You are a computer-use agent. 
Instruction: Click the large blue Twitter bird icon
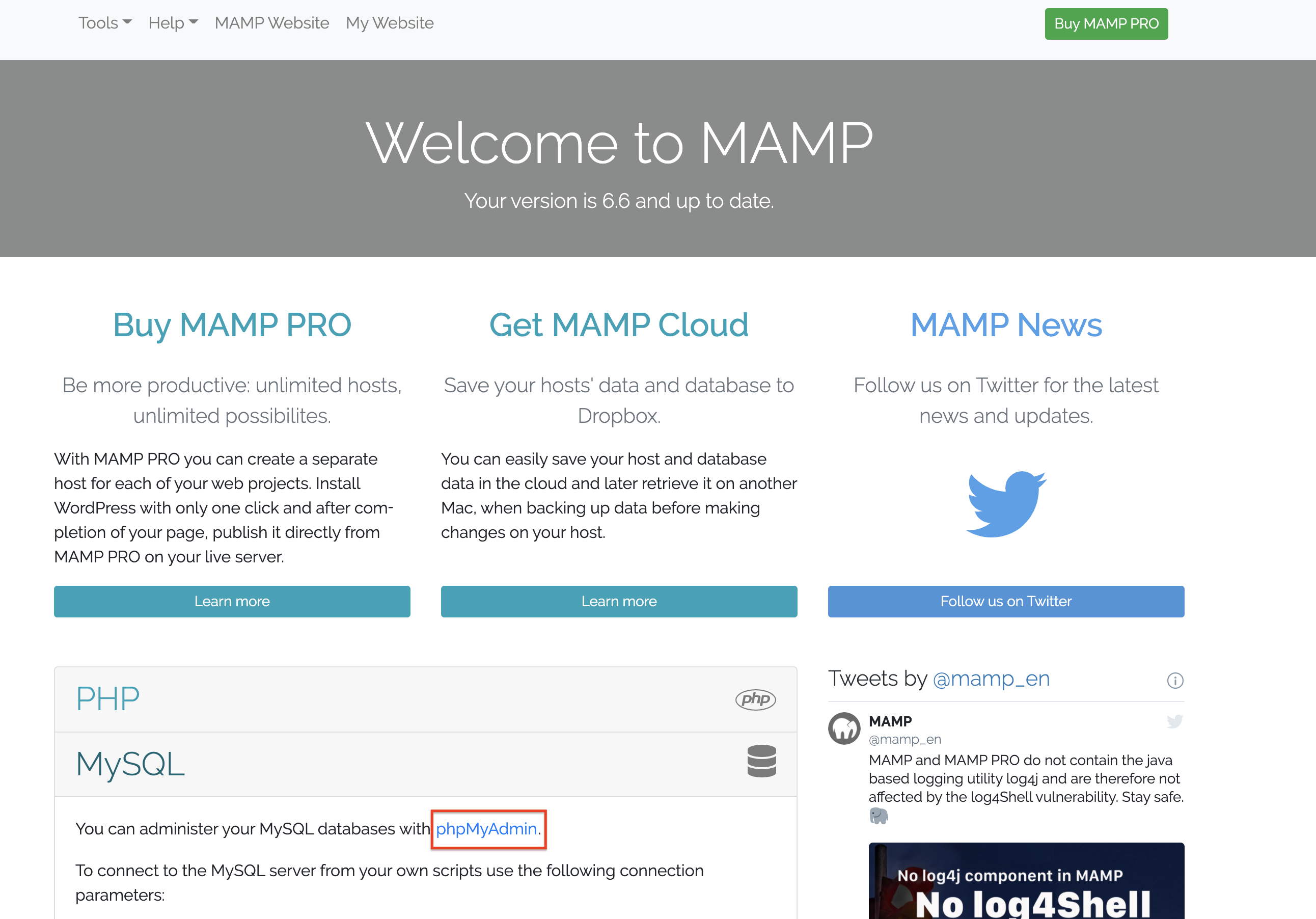(x=1006, y=504)
